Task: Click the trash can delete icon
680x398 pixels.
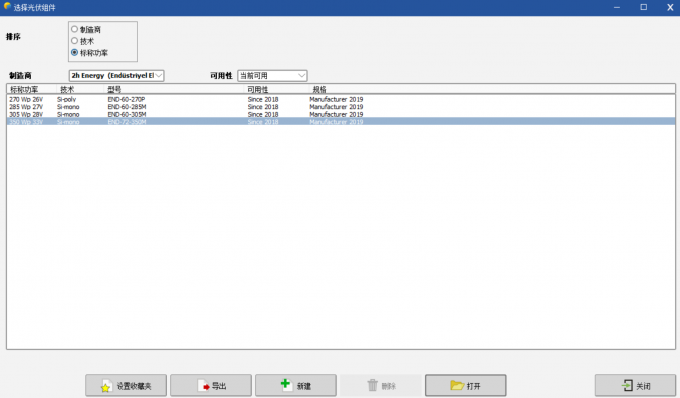Action: pos(373,385)
